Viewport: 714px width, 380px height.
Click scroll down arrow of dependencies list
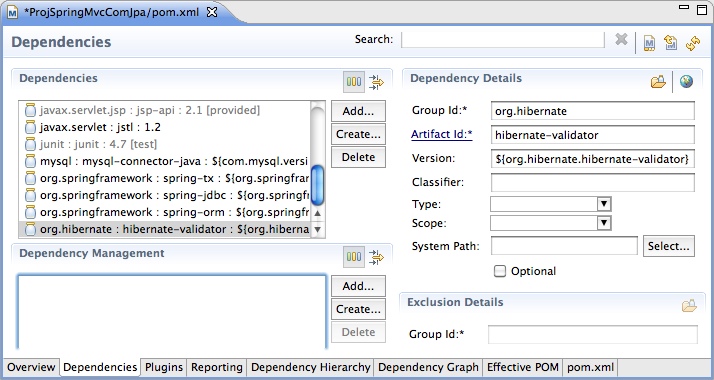point(318,229)
